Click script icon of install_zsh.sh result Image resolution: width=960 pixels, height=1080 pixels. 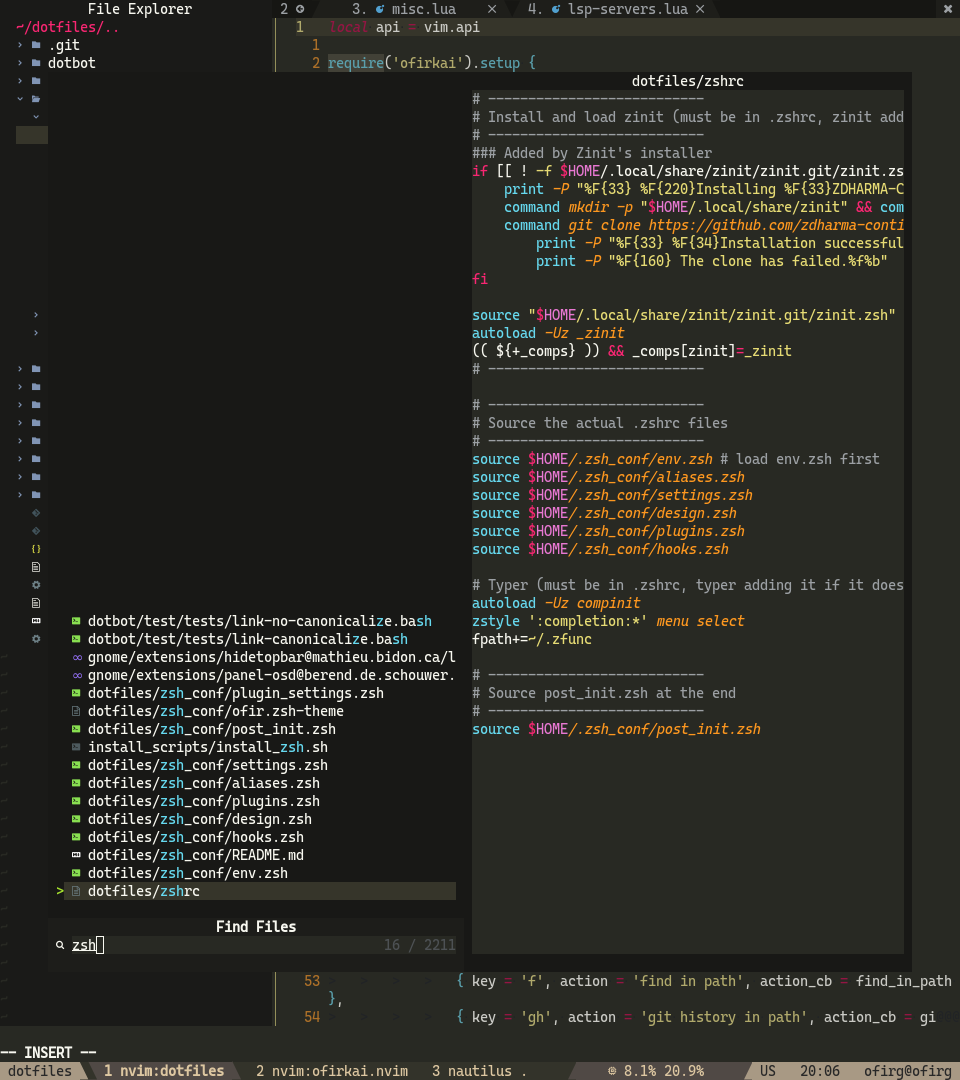[x=76, y=747]
